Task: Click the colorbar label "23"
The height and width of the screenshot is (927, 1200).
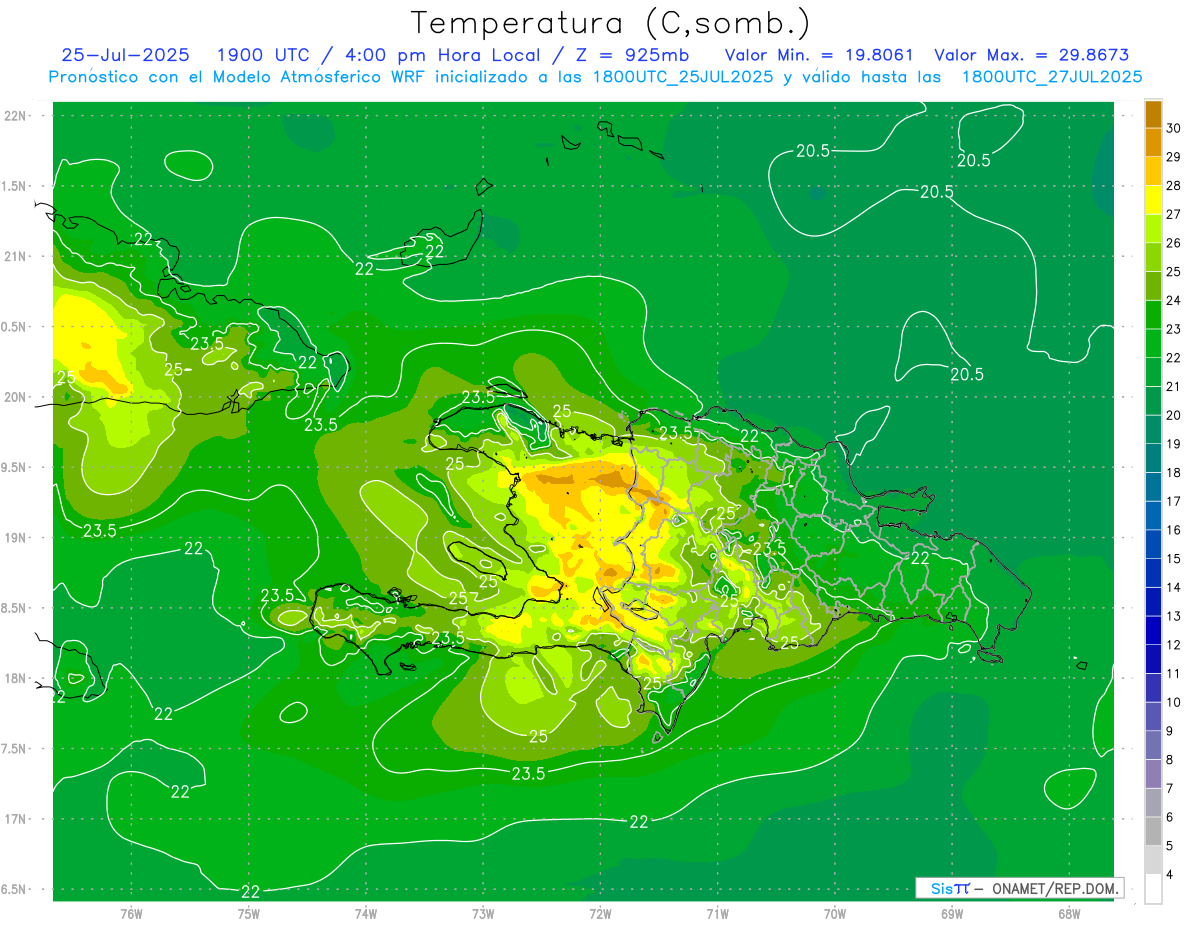Action: [x=1174, y=329]
